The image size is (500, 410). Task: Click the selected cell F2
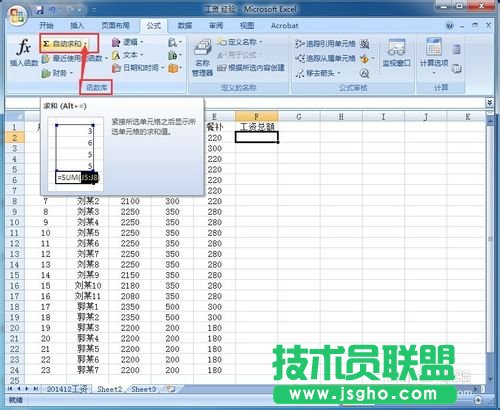pos(257,137)
